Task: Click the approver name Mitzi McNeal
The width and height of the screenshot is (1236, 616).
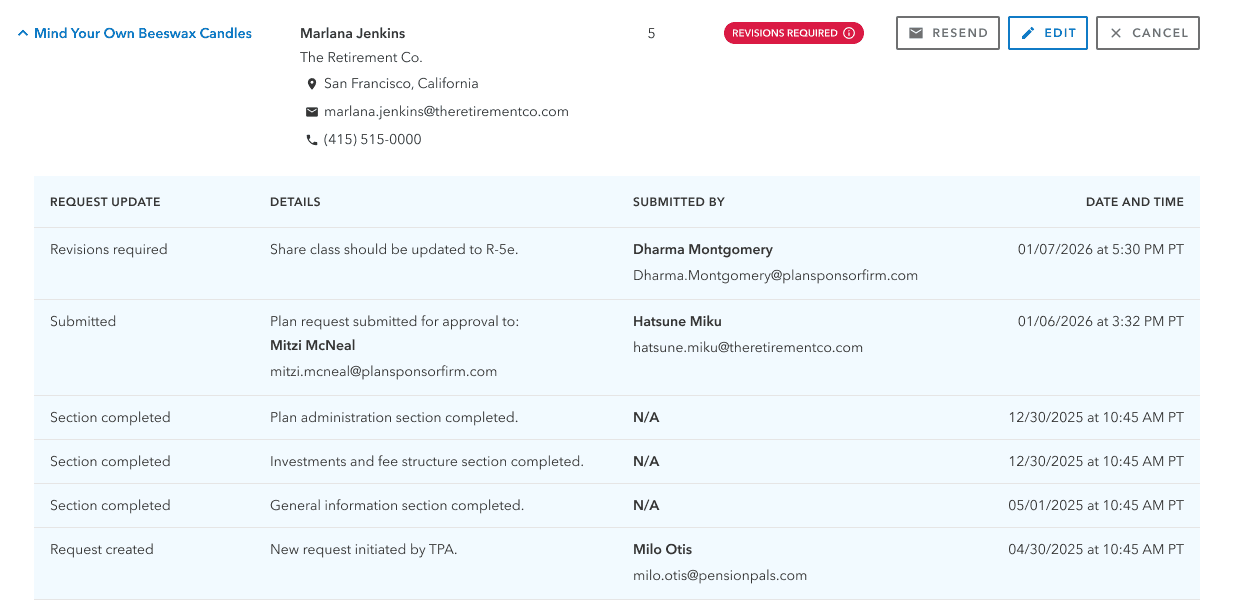Action: tap(313, 346)
